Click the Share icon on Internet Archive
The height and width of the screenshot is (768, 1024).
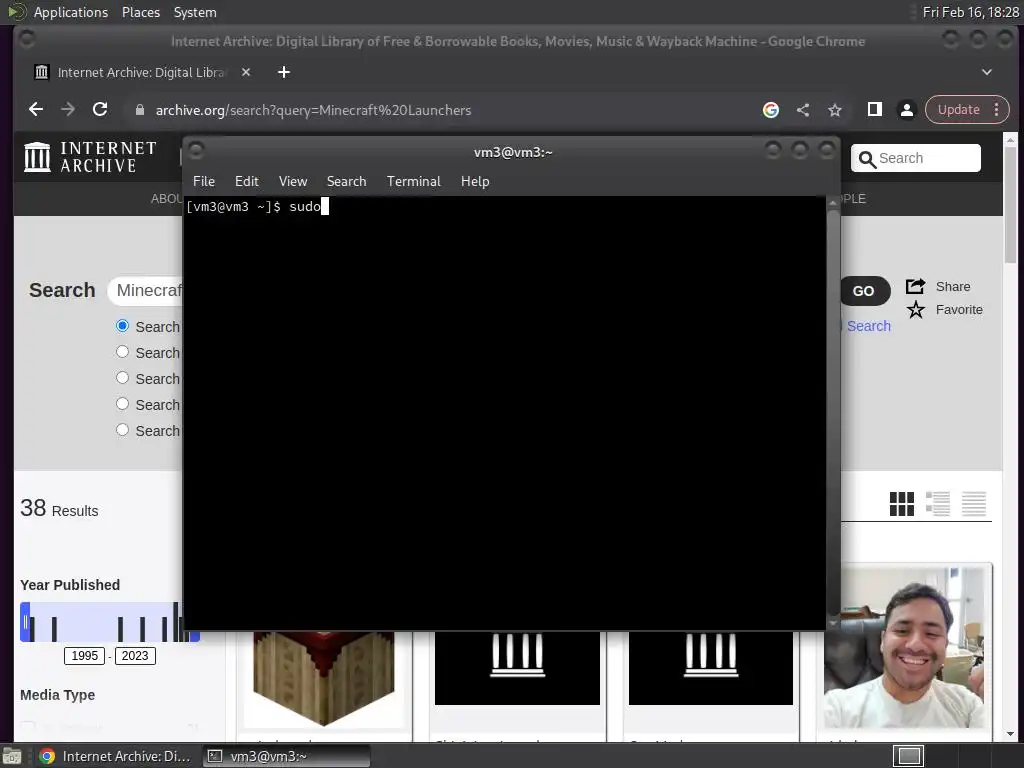916,286
